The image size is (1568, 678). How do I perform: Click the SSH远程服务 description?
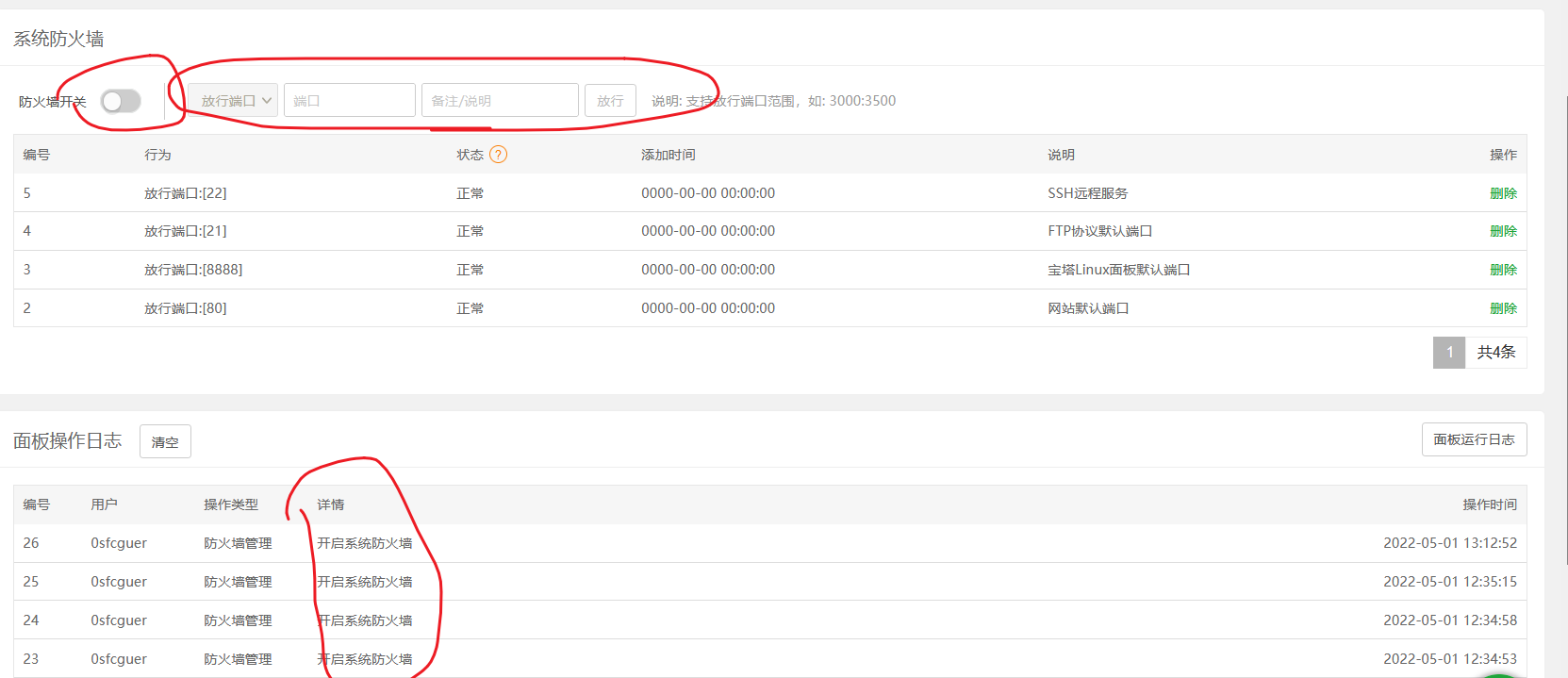coord(1088,193)
